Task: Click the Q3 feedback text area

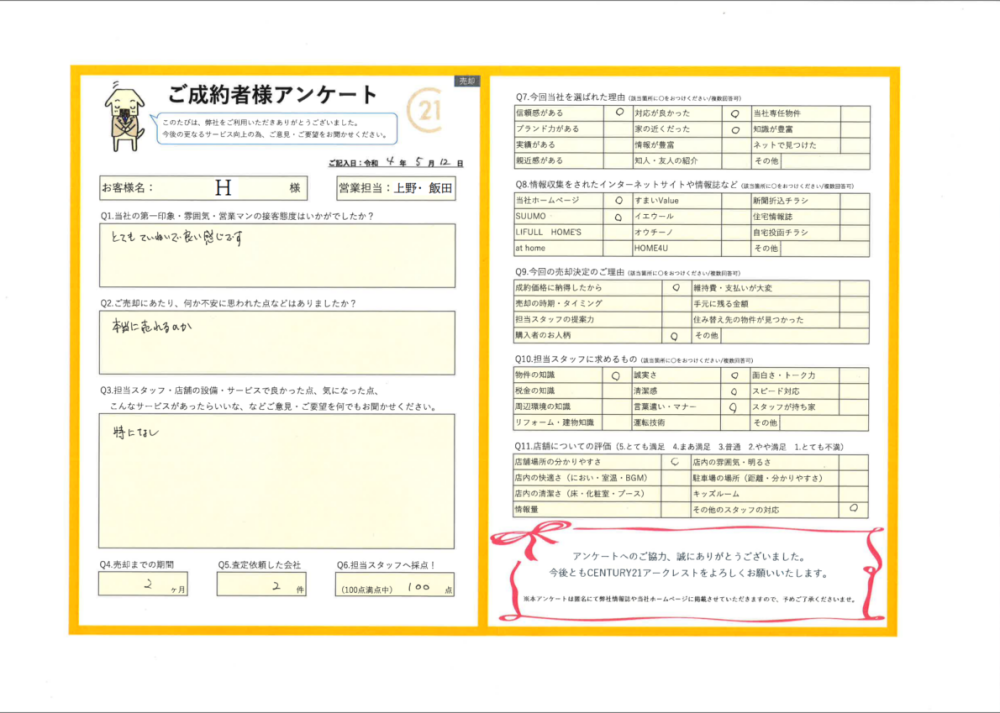Action: click(x=277, y=480)
